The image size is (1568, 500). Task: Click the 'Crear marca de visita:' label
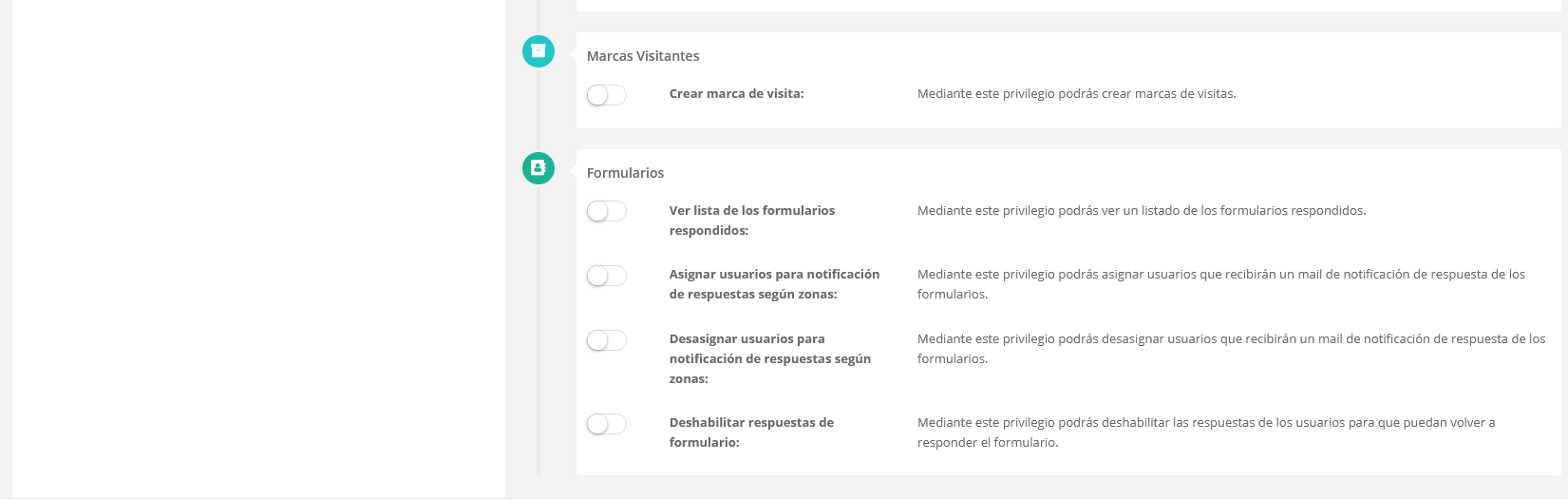[x=737, y=94]
